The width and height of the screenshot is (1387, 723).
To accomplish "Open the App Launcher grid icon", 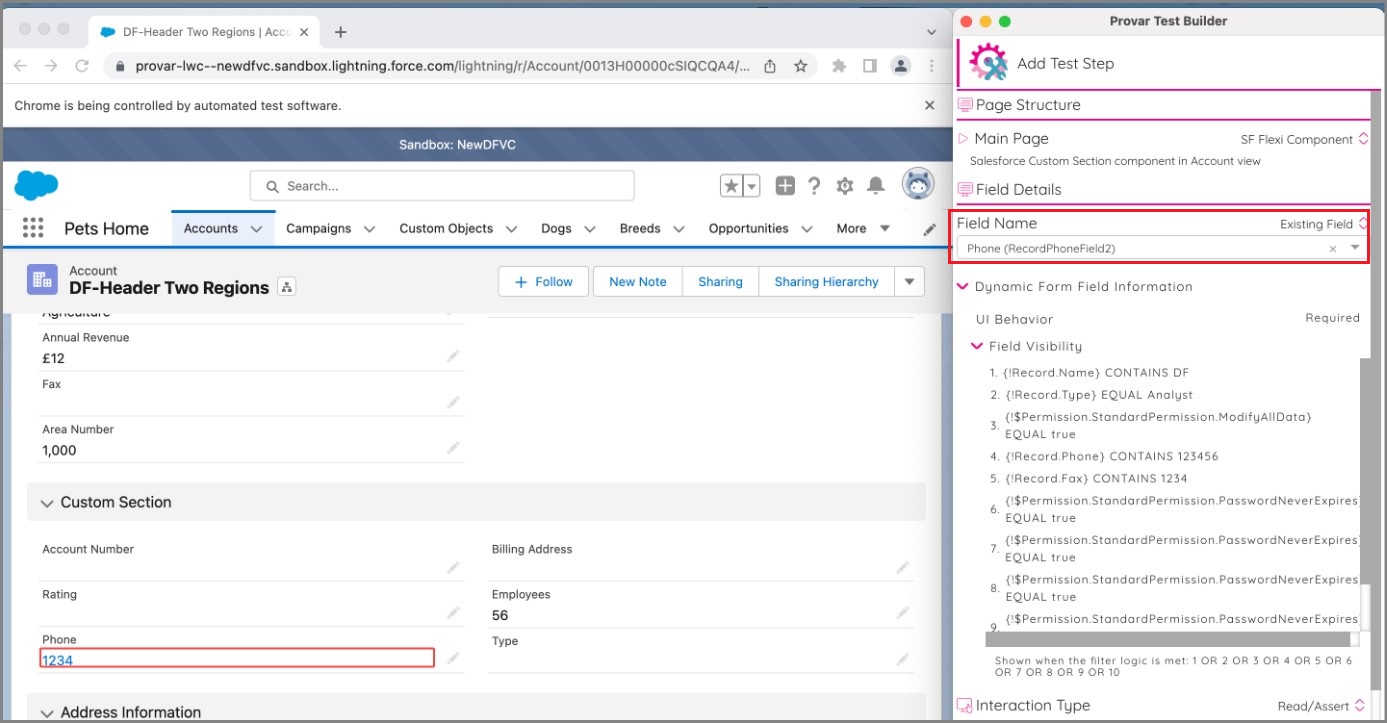I will pyautogui.click(x=33, y=228).
